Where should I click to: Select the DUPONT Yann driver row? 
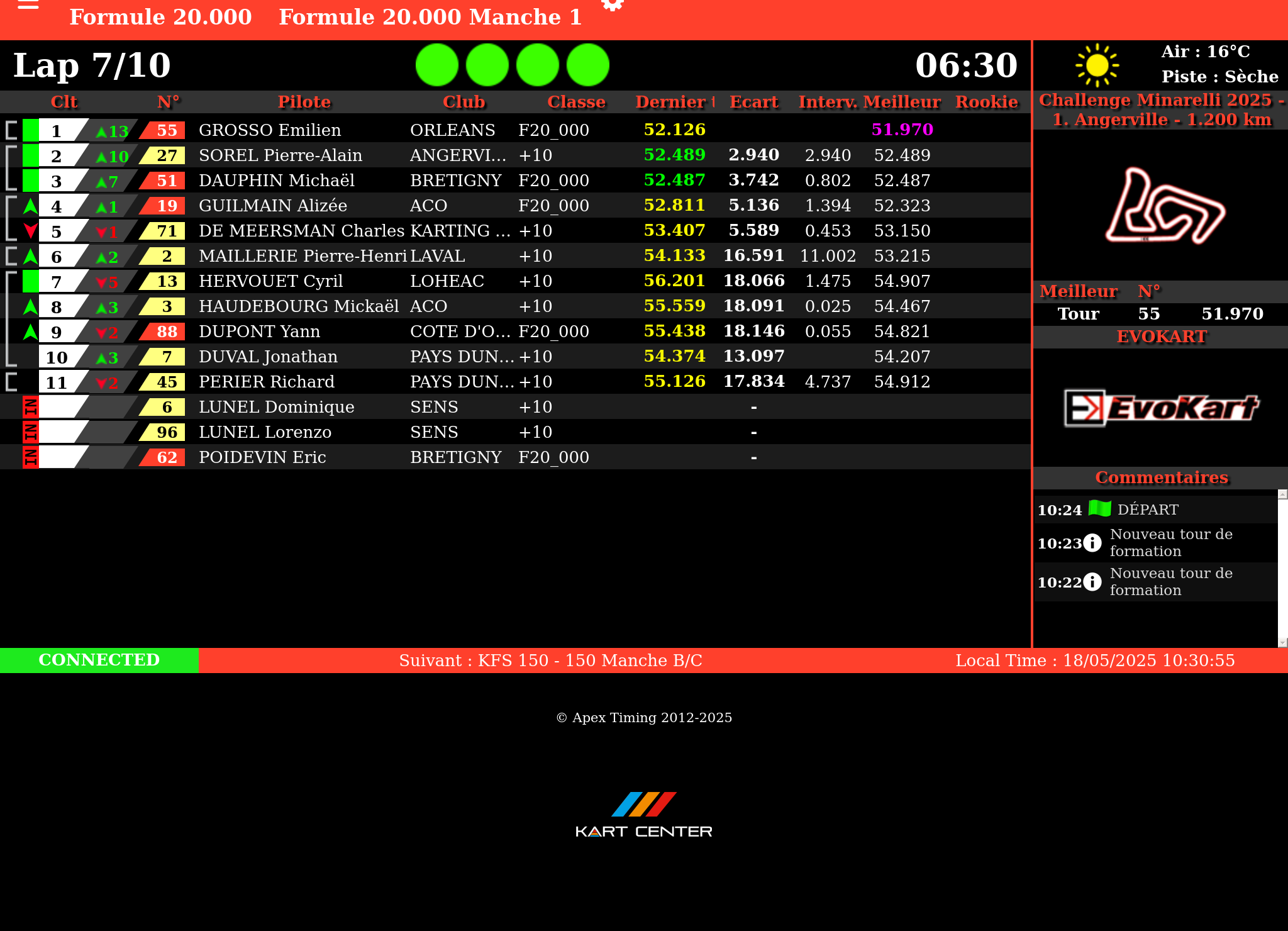pos(259,332)
